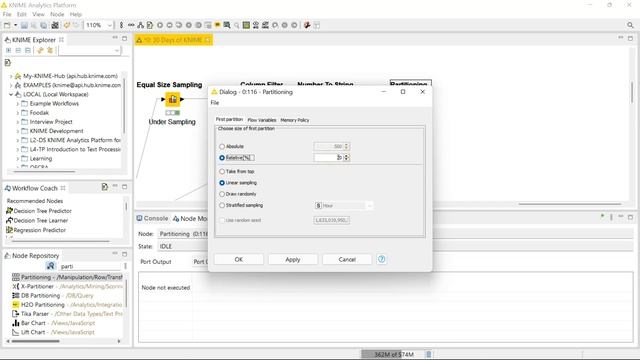Click the tree-shaped toolbar icon next to the page icon
This screenshot has width=640, height=360.
tap(140, 25)
